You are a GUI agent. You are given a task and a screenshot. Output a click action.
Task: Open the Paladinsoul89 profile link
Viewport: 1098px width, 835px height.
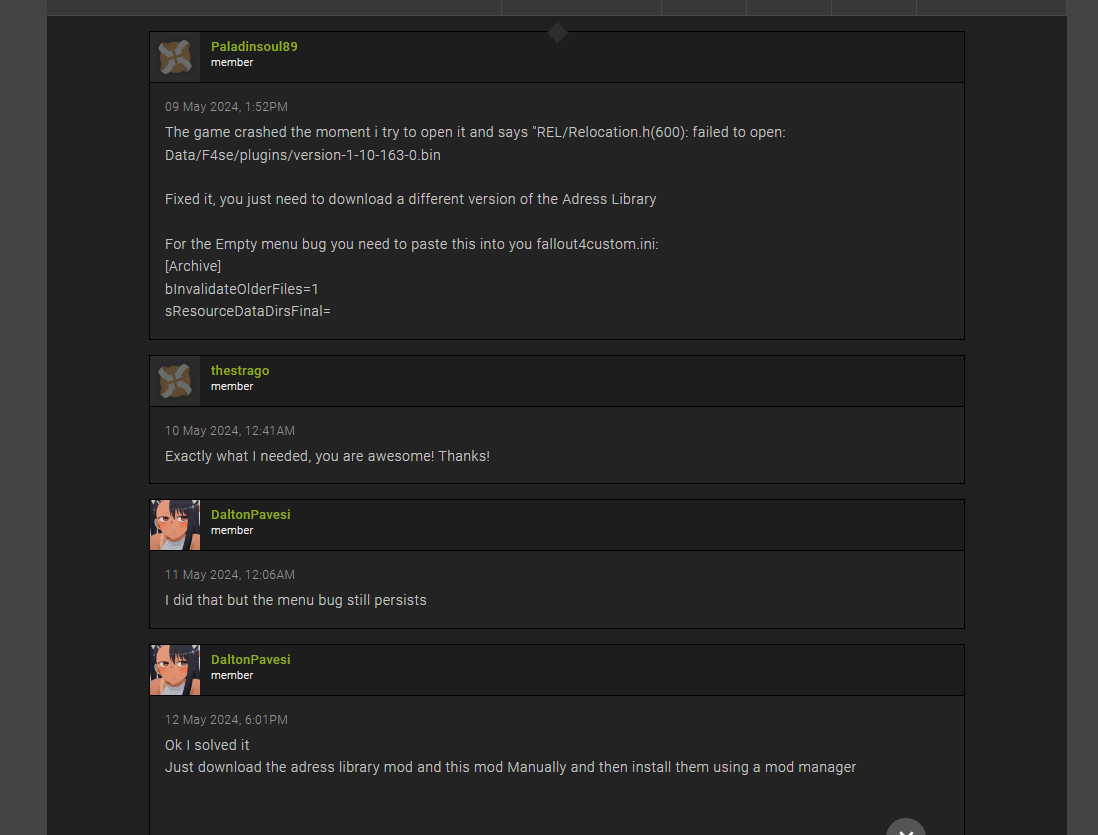tap(254, 47)
